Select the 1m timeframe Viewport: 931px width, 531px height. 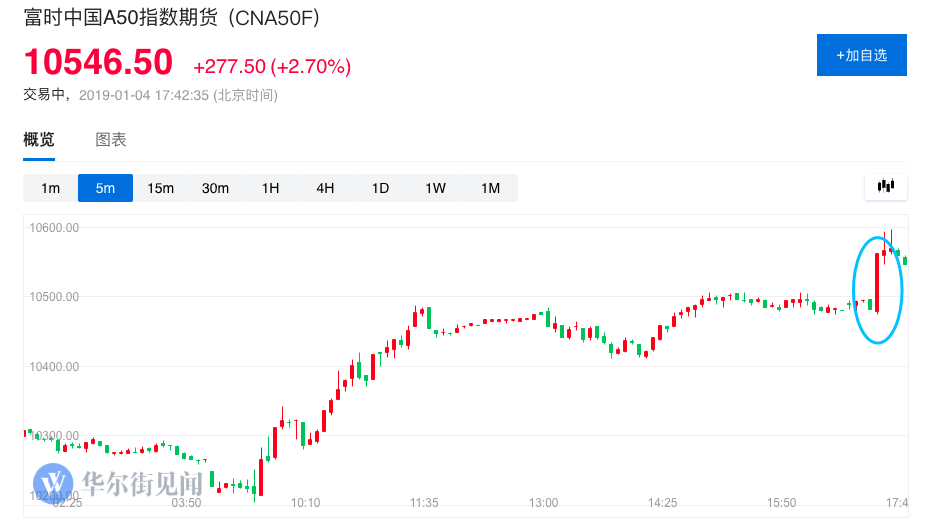pos(50,188)
